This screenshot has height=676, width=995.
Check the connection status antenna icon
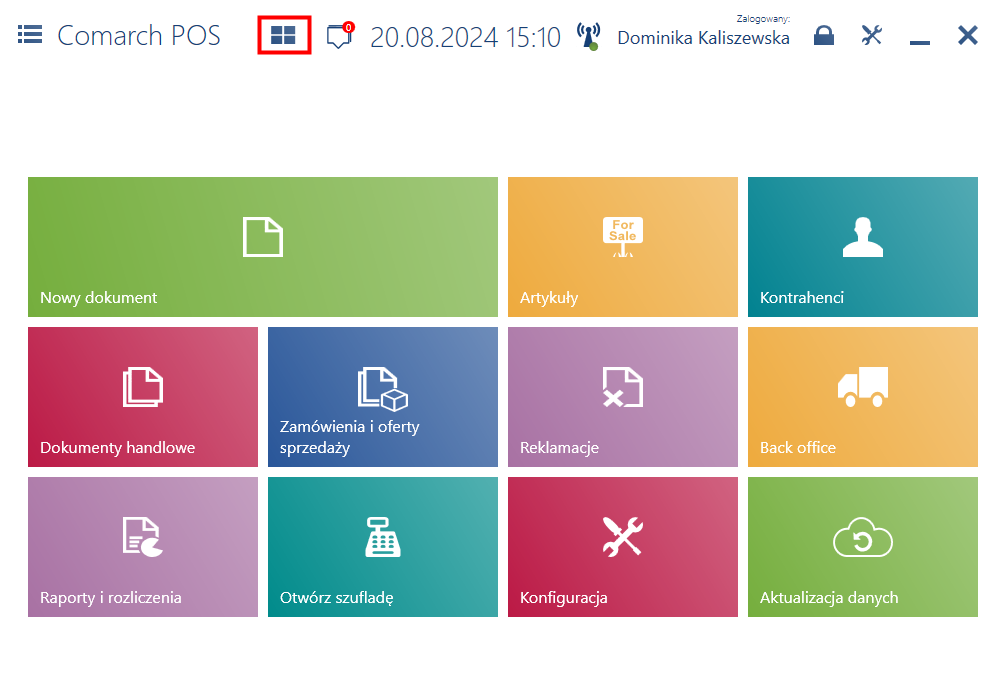click(589, 36)
